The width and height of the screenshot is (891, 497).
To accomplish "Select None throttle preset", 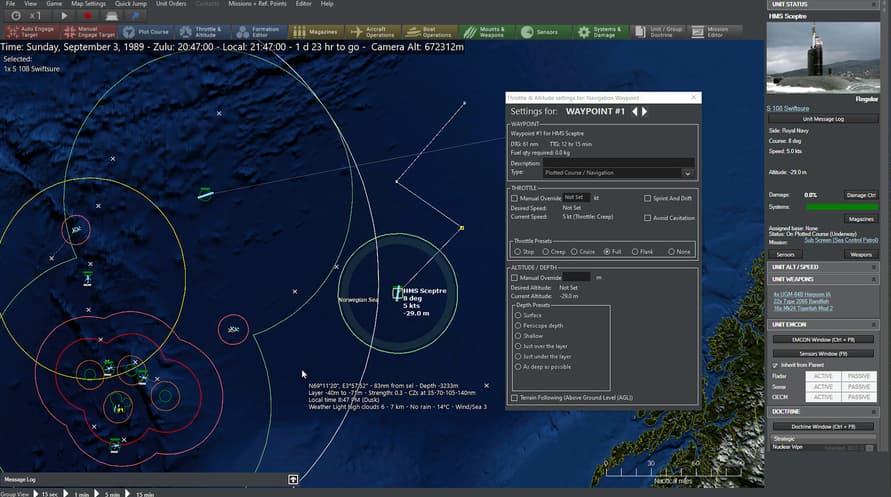I will click(671, 251).
